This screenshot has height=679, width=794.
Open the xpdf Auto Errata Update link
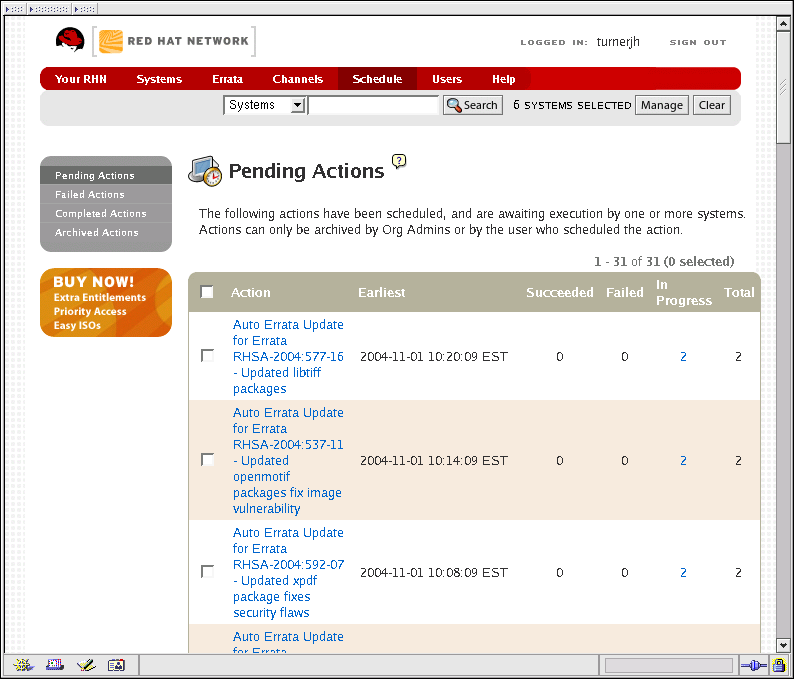click(288, 572)
